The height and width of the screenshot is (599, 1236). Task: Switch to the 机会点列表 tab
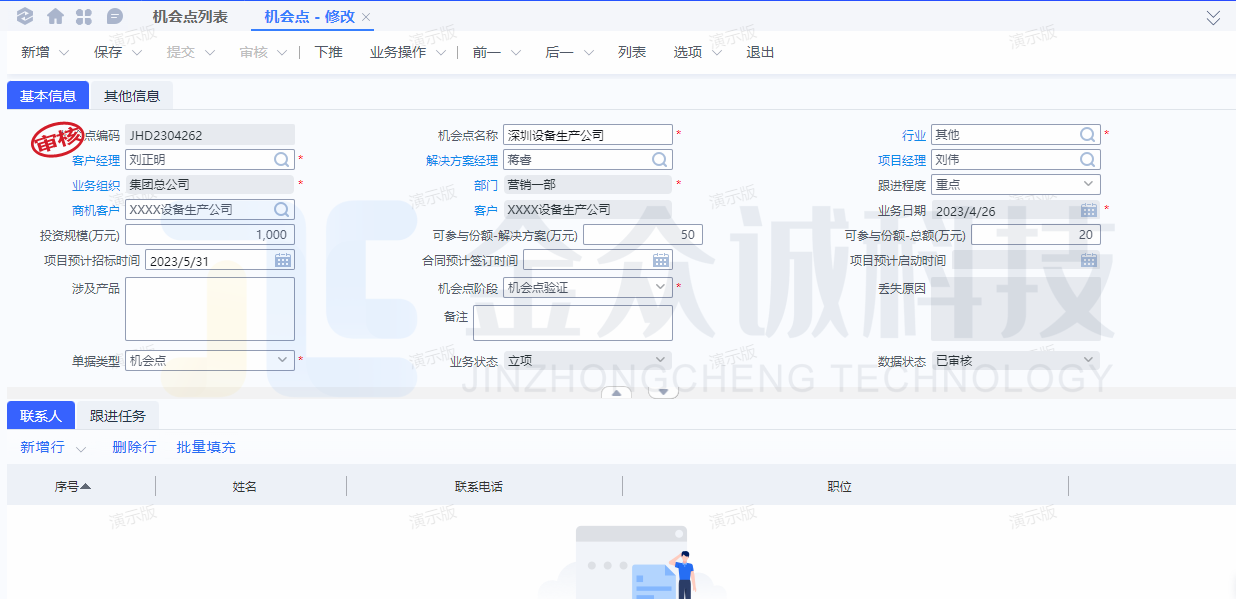coord(190,17)
